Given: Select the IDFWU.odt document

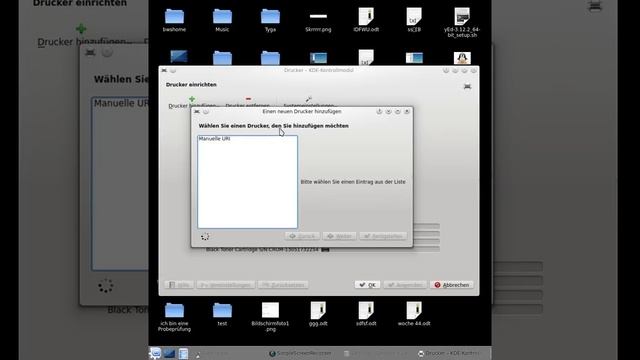Looking at the screenshot, I should (366, 20).
